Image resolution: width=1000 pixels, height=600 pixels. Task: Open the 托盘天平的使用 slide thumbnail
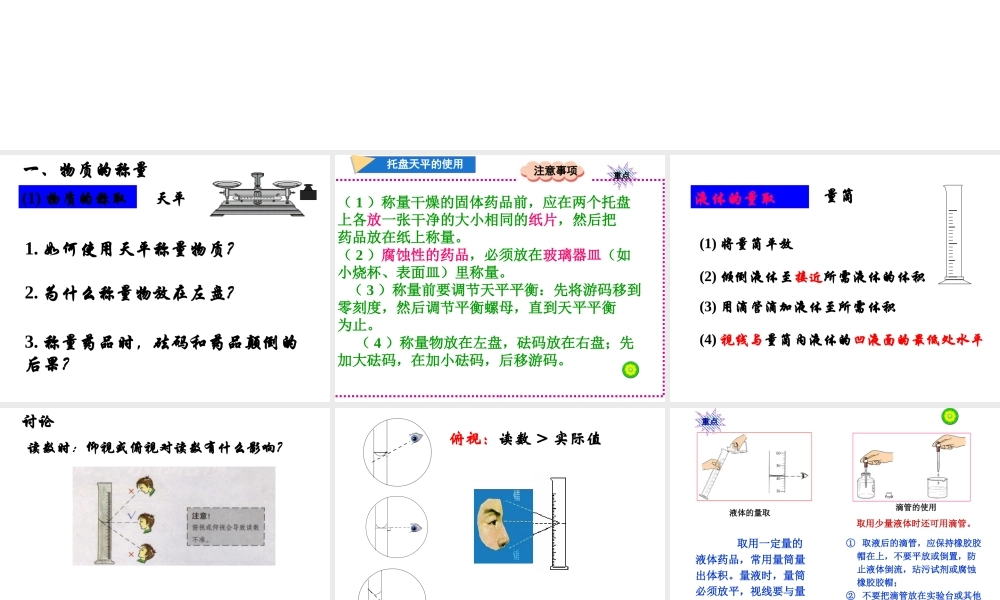coord(499,278)
